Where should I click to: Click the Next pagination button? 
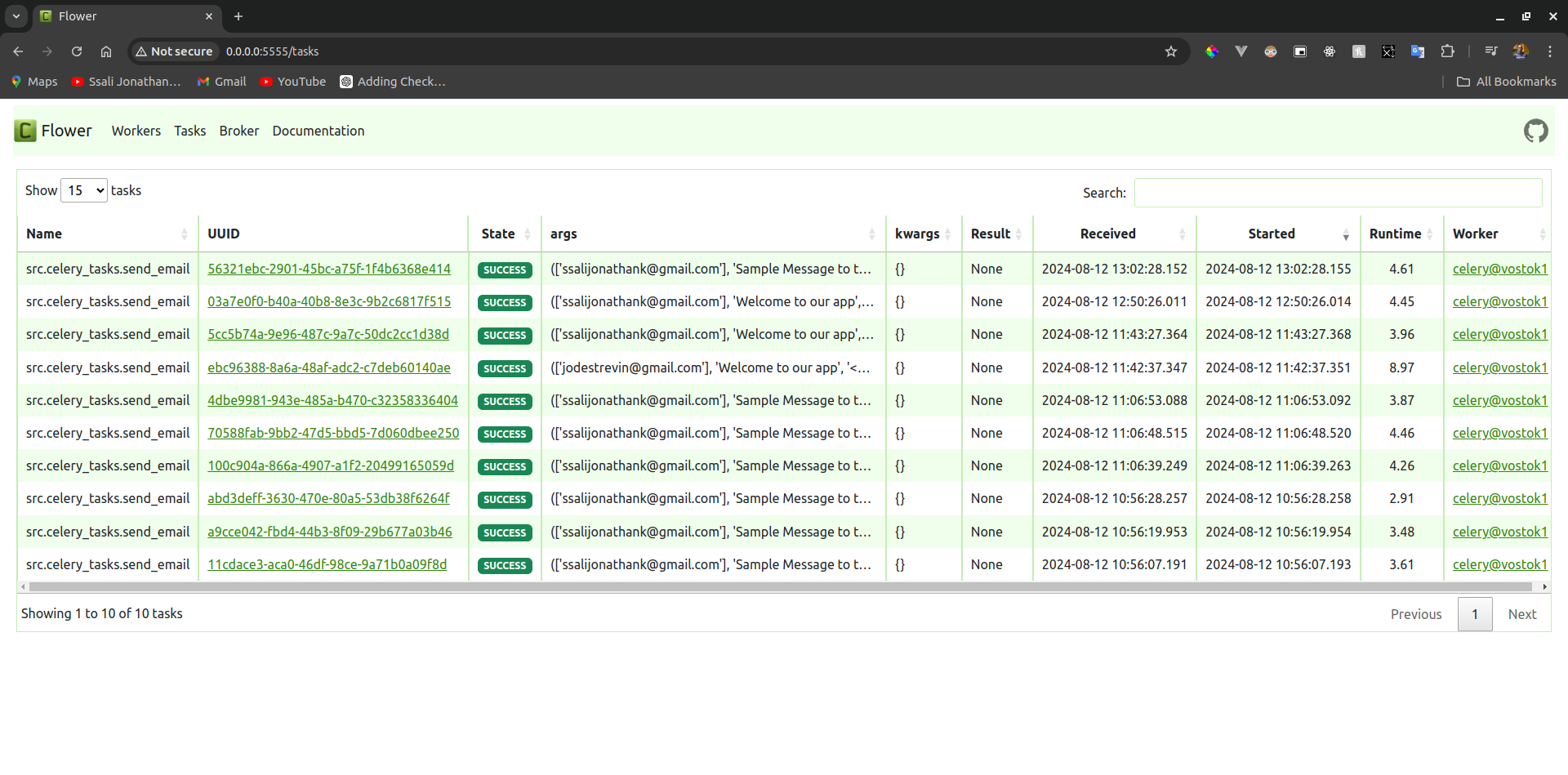[x=1521, y=613]
